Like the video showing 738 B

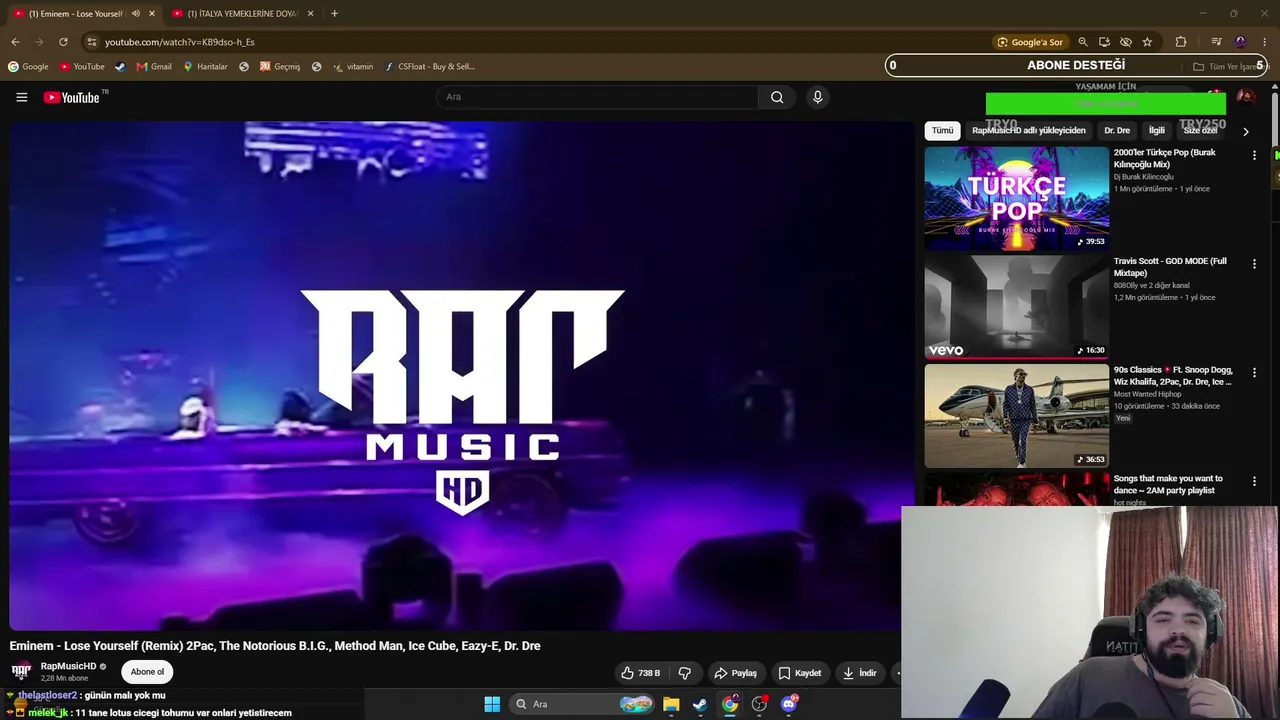pyautogui.click(x=640, y=673)
